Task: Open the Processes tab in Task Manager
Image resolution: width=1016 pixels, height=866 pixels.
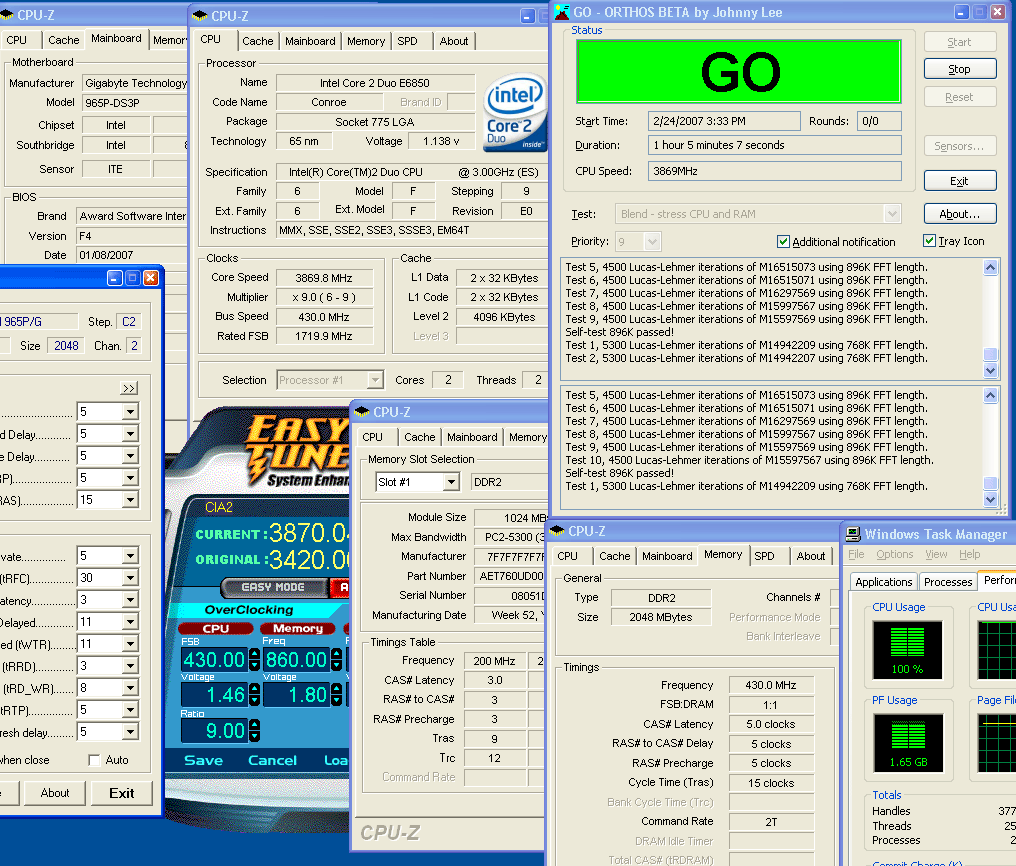Action: [x=947, y=582]
